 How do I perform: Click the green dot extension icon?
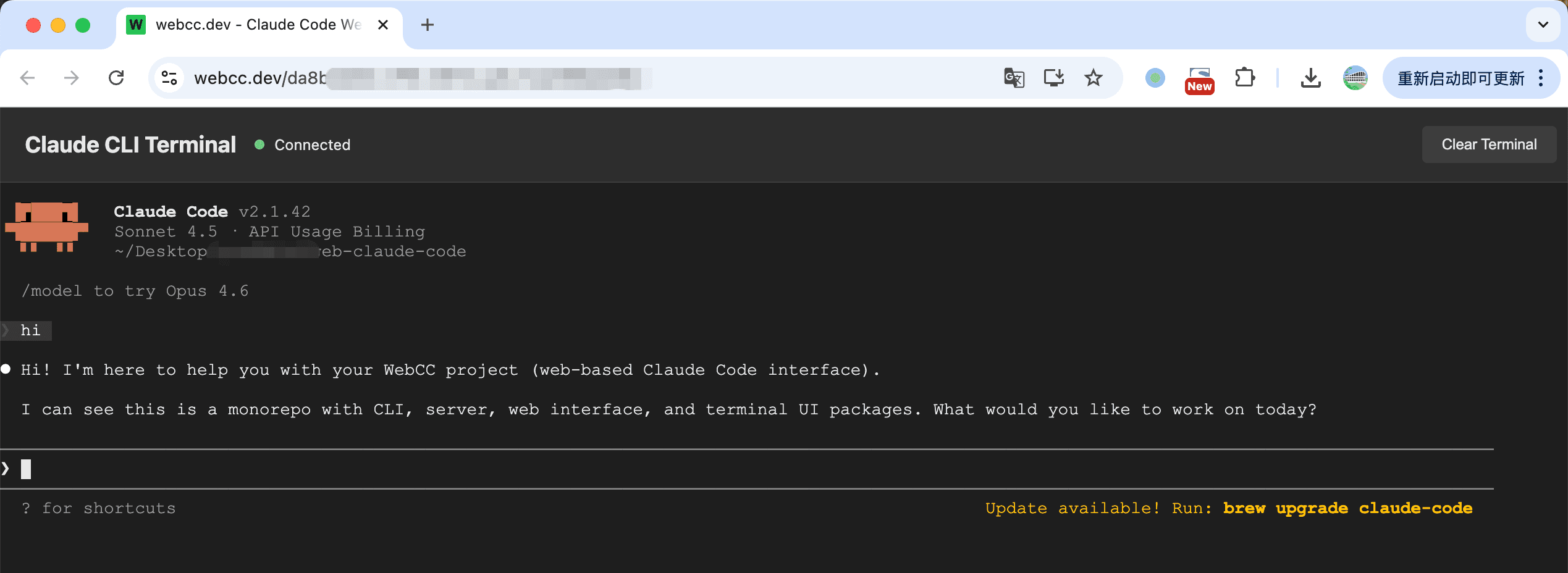[x=1155, y=78]
